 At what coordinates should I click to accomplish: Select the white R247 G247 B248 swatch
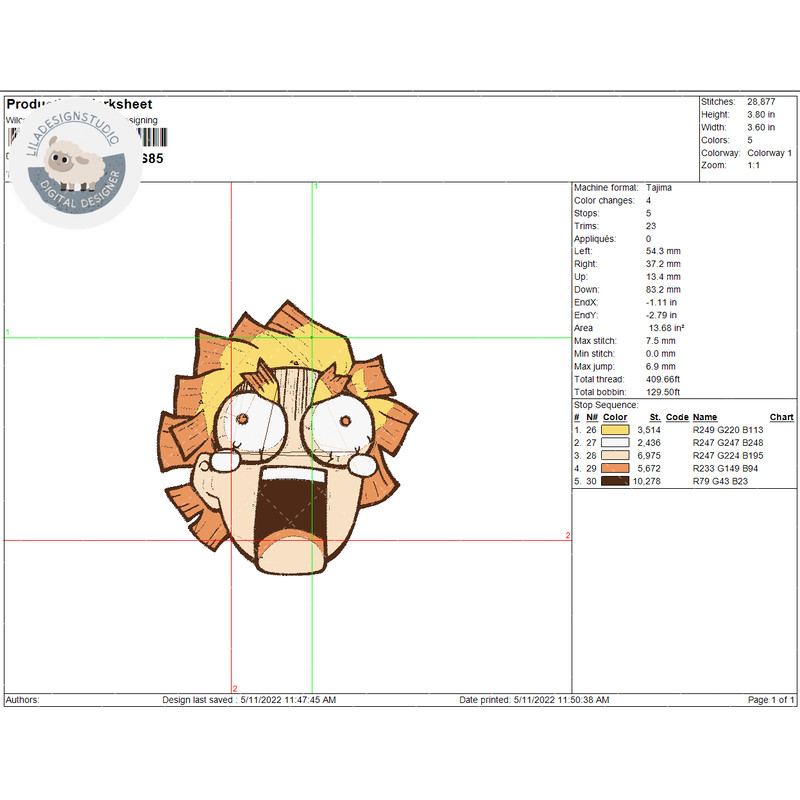[615, 442]
